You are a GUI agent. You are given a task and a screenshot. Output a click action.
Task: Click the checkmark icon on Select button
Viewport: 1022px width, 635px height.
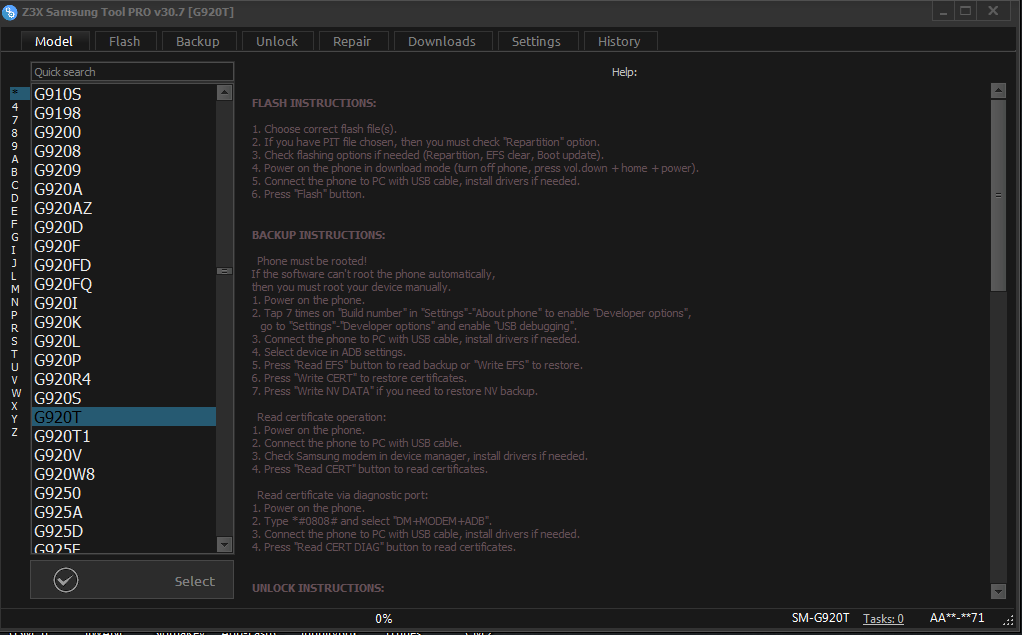(x=66, y=580)
